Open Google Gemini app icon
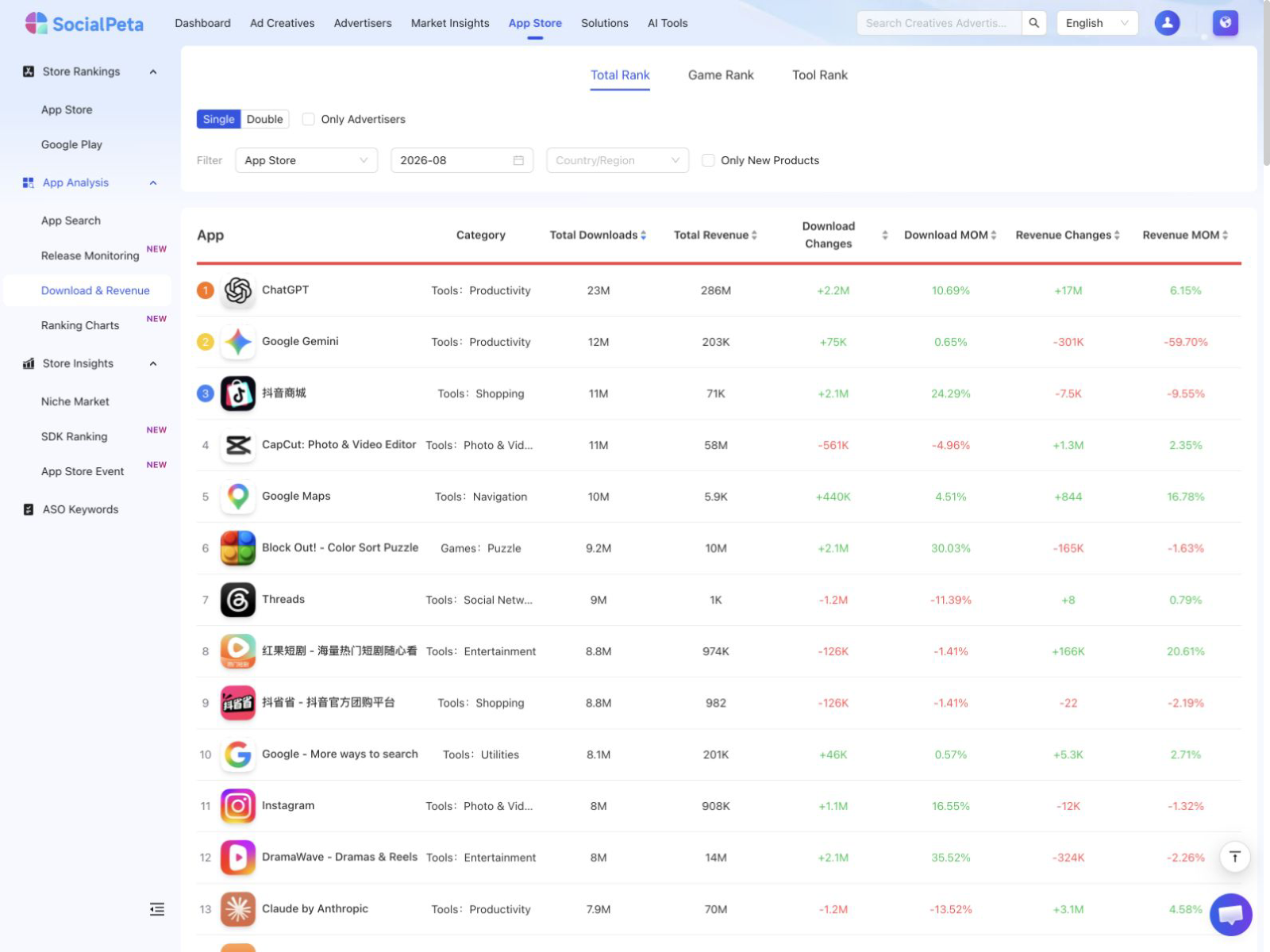The image size is (1270, 952). tap(238, 342)
